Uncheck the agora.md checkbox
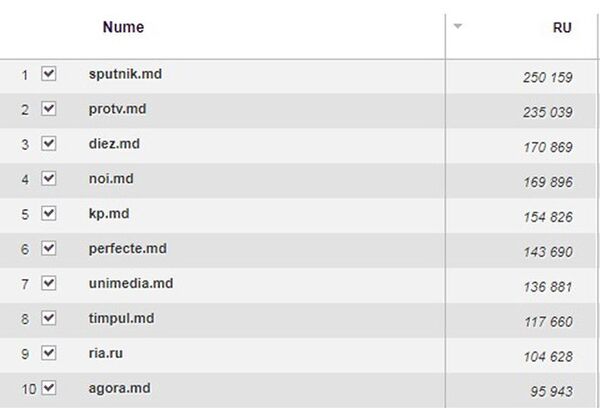 point(49,388)
